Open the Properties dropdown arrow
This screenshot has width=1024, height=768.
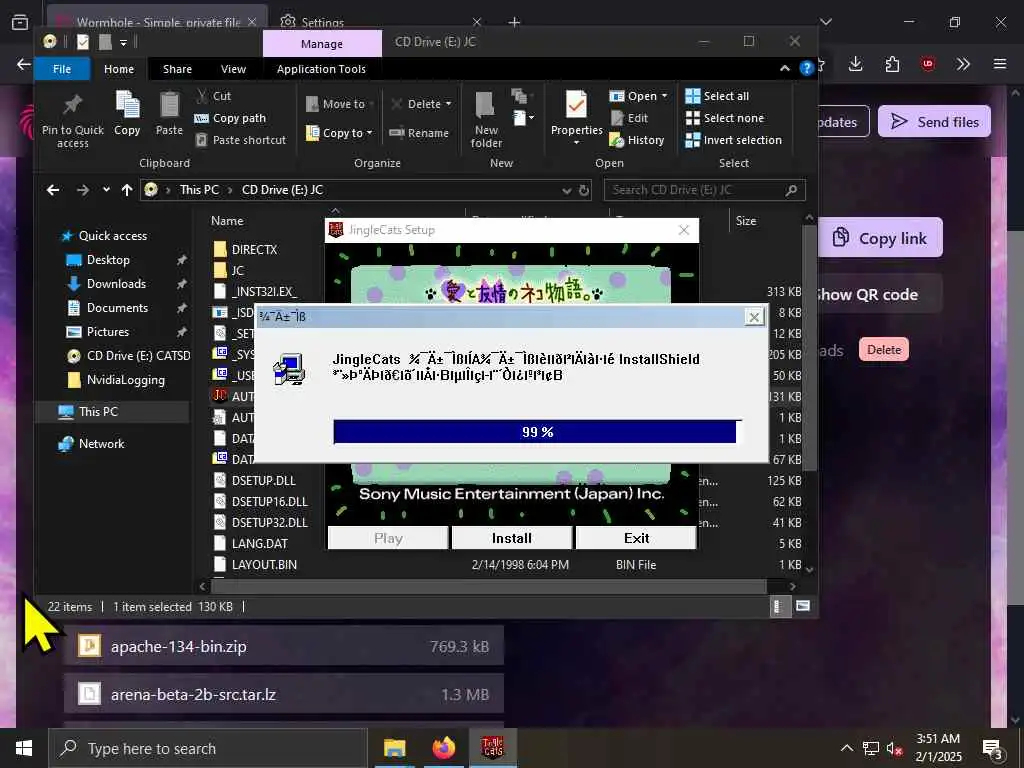(x=576, y=142)
